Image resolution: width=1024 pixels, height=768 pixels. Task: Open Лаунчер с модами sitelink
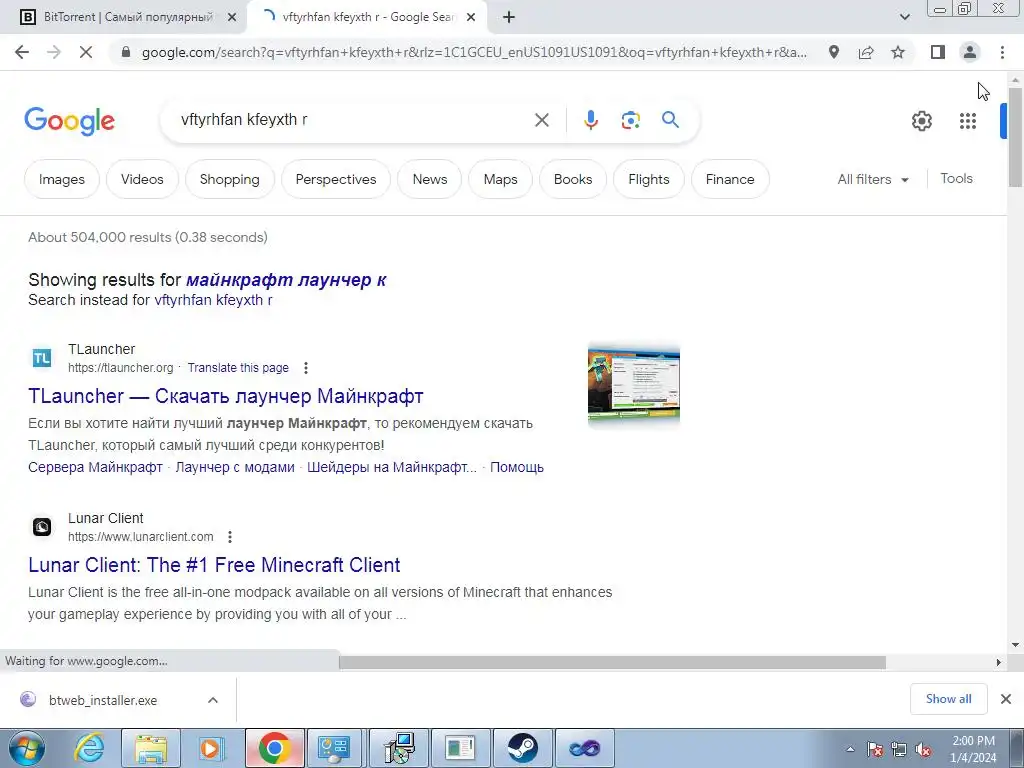pos(234,467)
